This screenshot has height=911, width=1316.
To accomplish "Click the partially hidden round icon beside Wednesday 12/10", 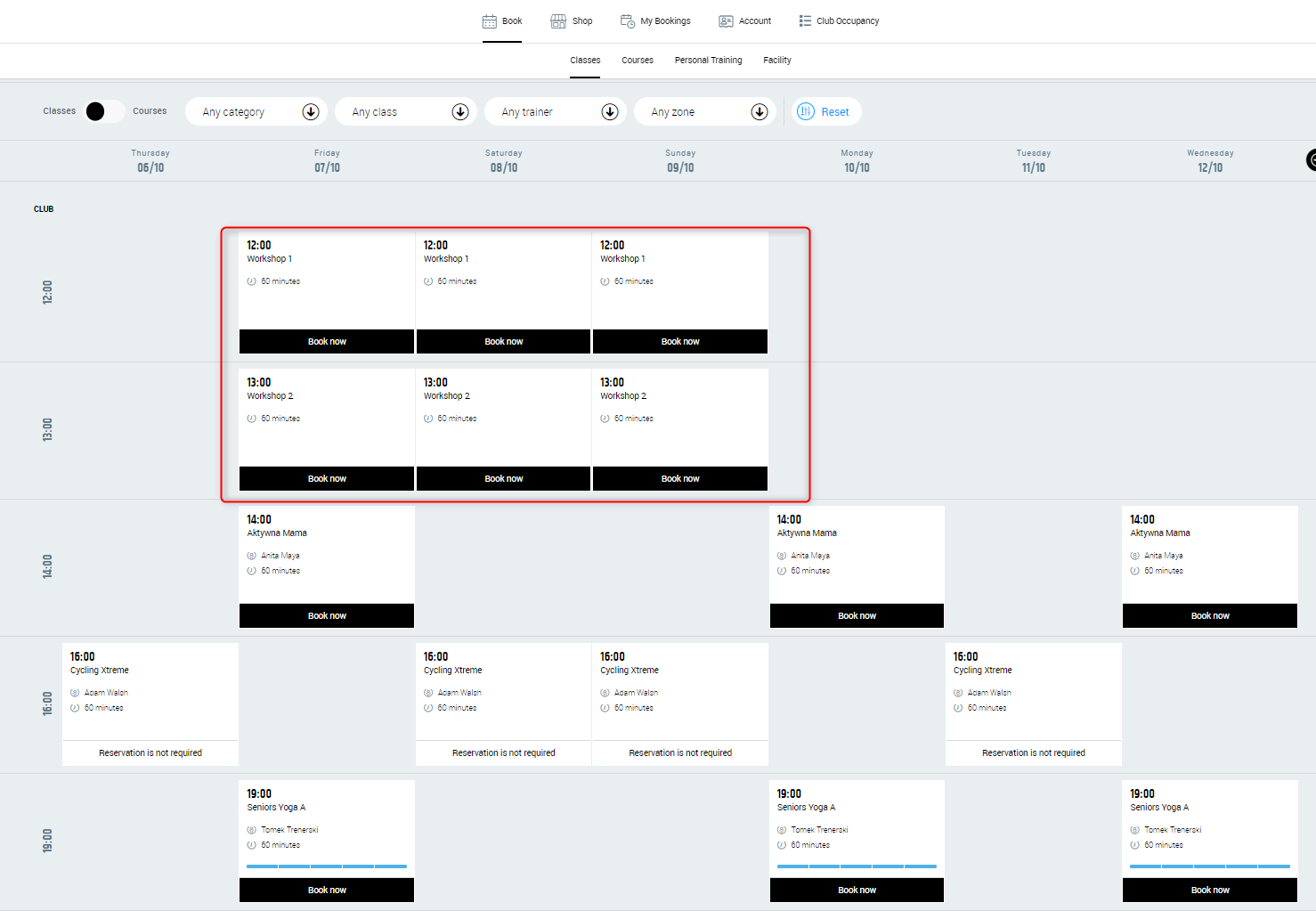I will pyautogui.click(x=1311, y=160).
